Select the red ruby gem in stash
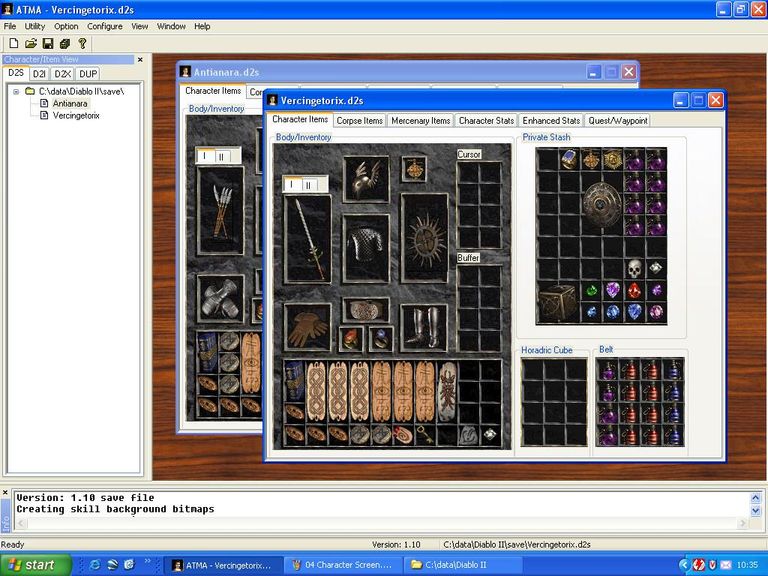 coord(635,291)
